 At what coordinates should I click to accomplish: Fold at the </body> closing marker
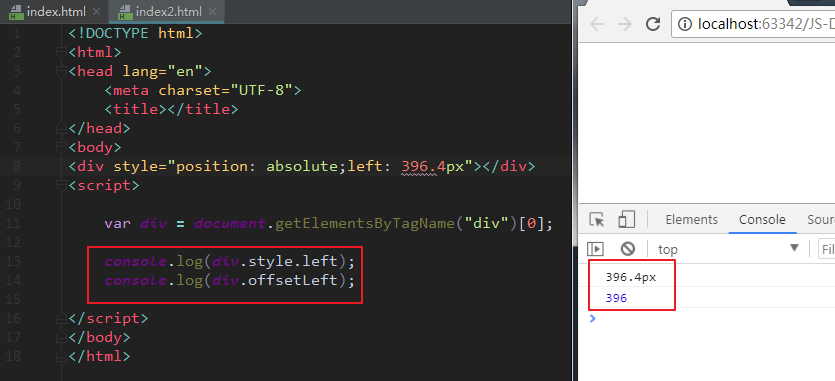click(61, 337)
